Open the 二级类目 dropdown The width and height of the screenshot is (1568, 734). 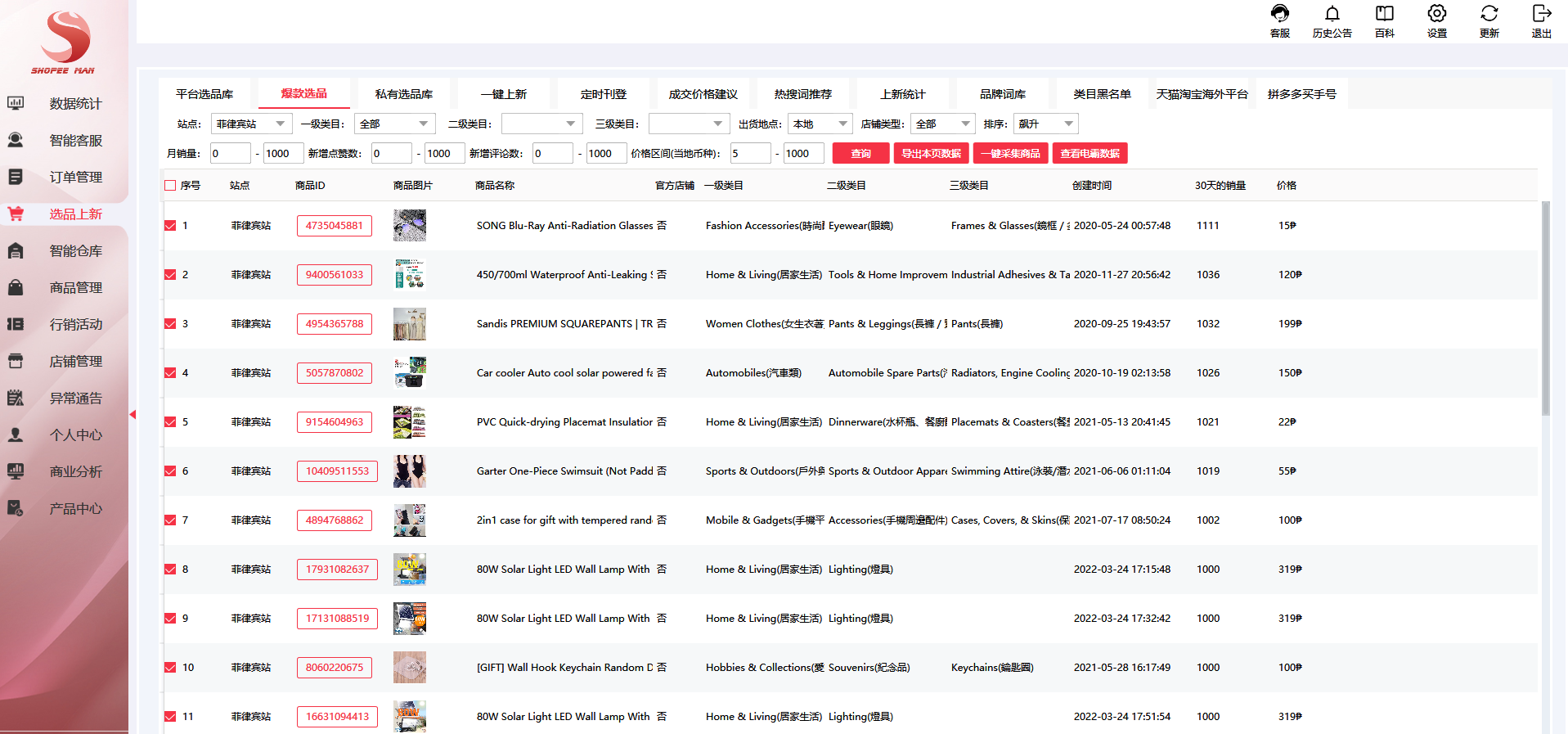click(x=541, y=124)
